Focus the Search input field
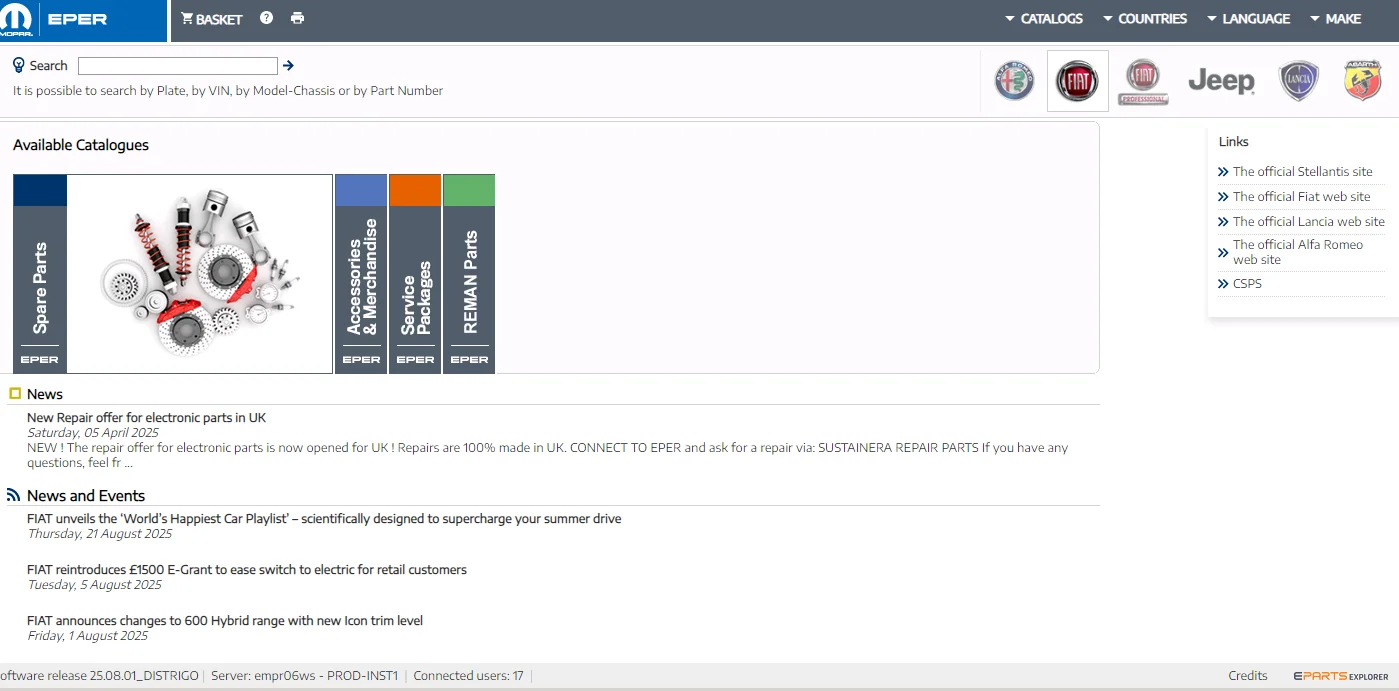The image size is (1399, 691). tap(178, 66)
